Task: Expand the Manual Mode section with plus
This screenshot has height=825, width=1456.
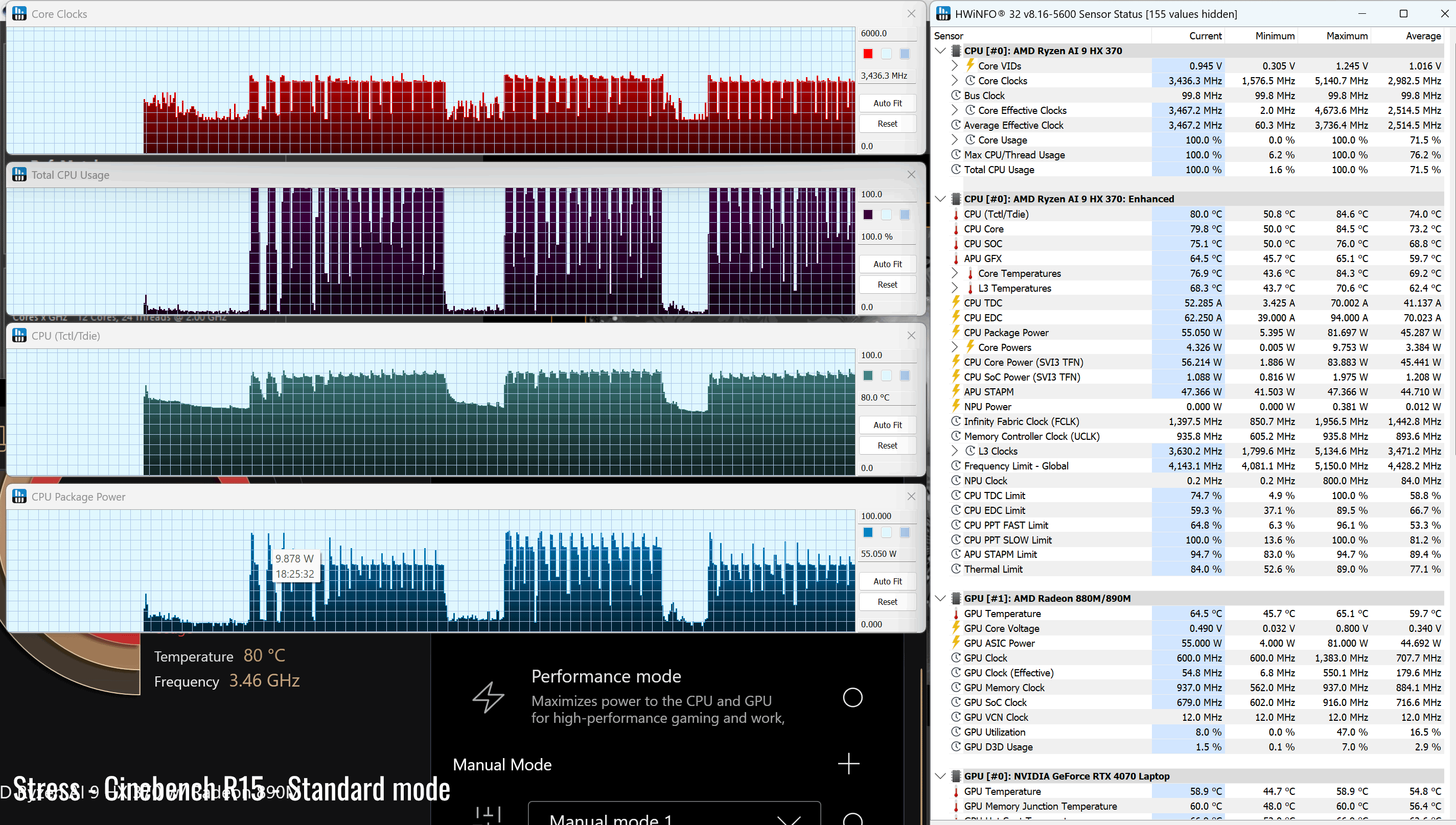Action: click(x=848, y=764)
